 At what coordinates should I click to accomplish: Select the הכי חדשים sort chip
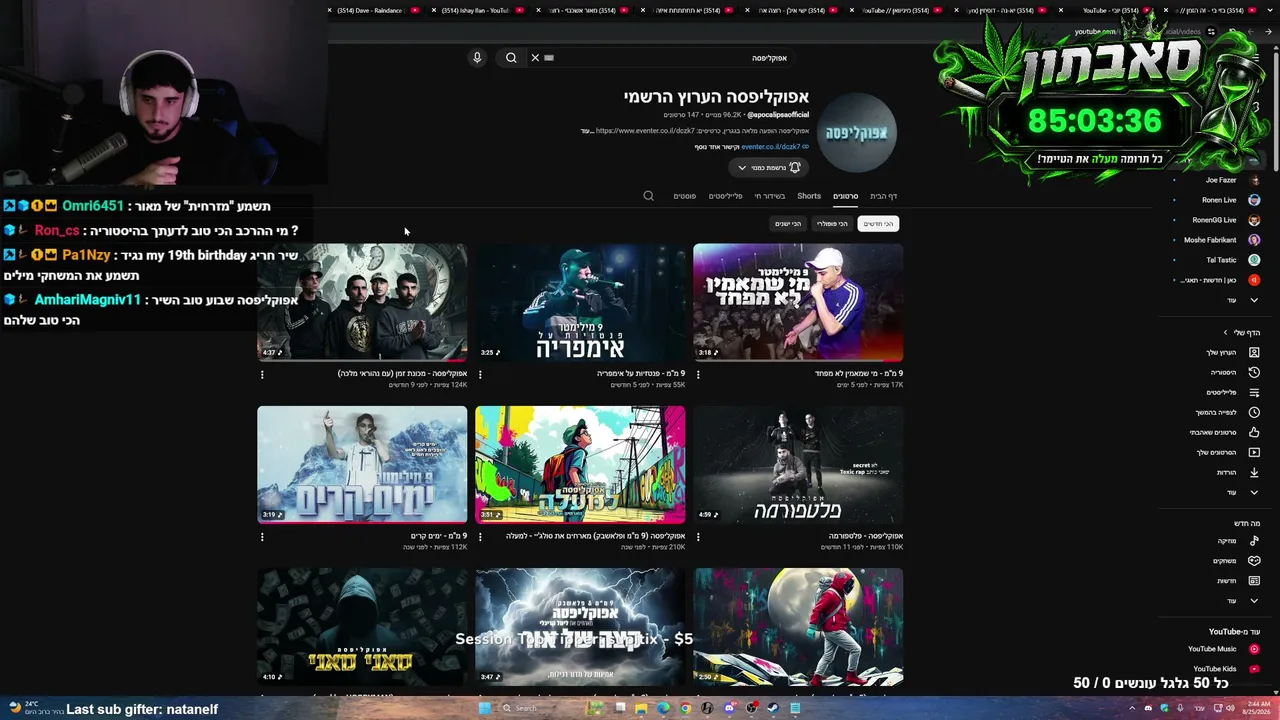pos(878,224)
